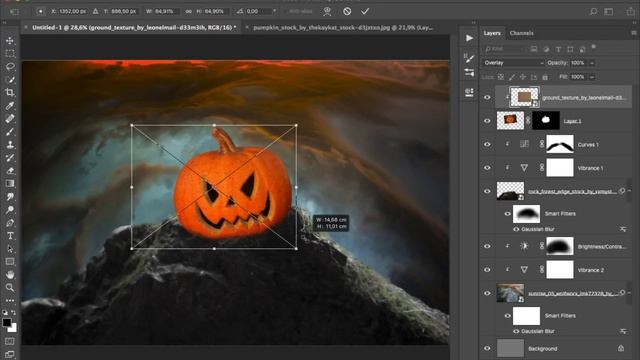Select the Gradient tool

tap(10, 184)
